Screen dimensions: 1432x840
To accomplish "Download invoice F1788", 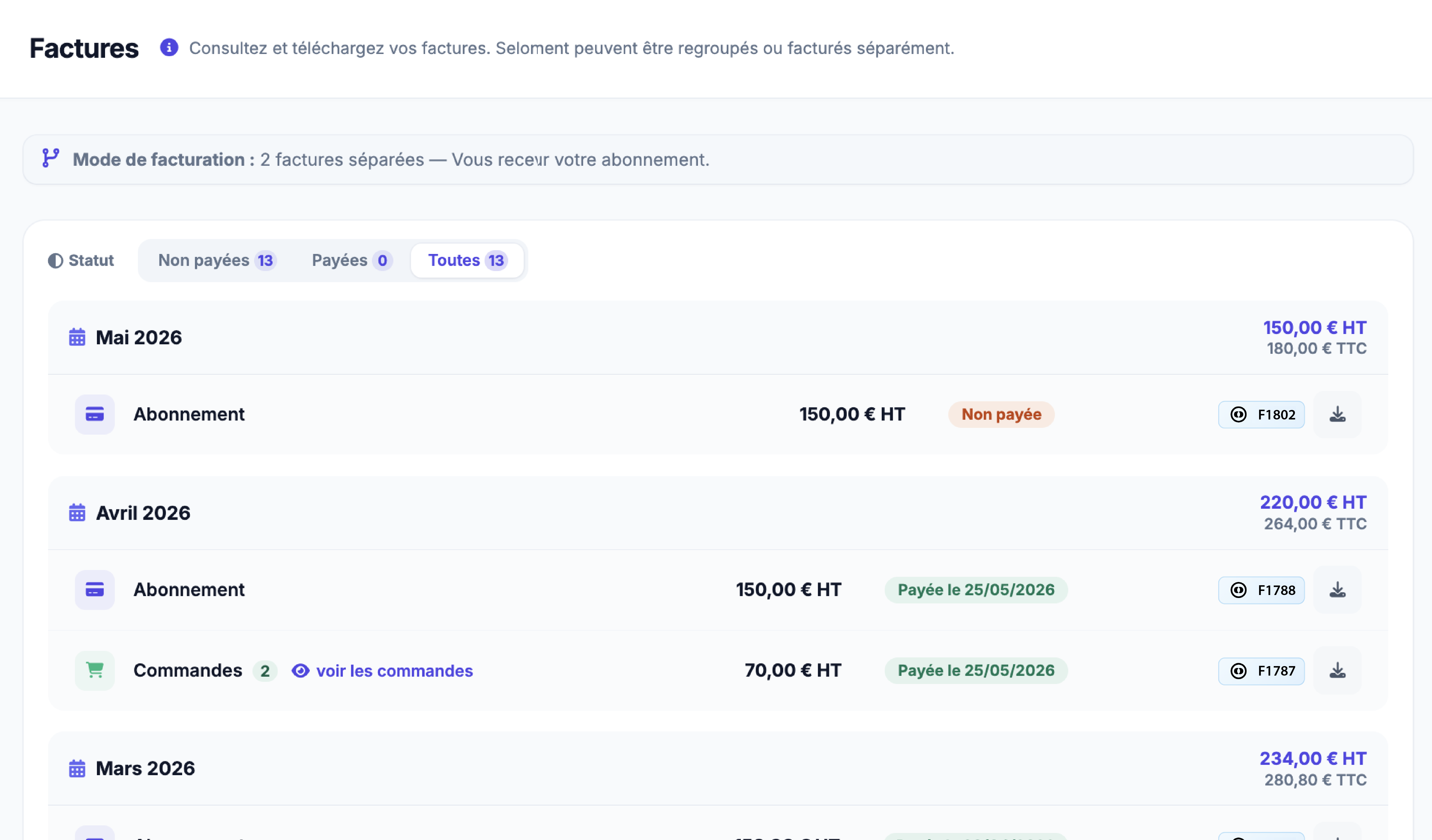I will 1338,590.
